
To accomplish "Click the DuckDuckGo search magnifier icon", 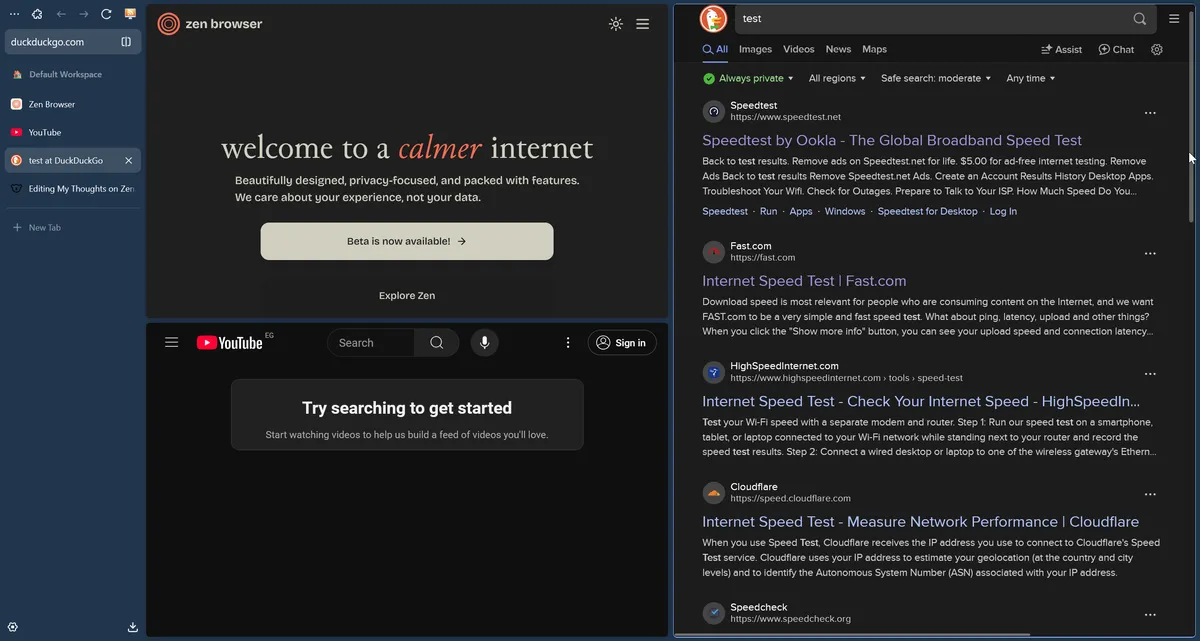I will 1140,19.
